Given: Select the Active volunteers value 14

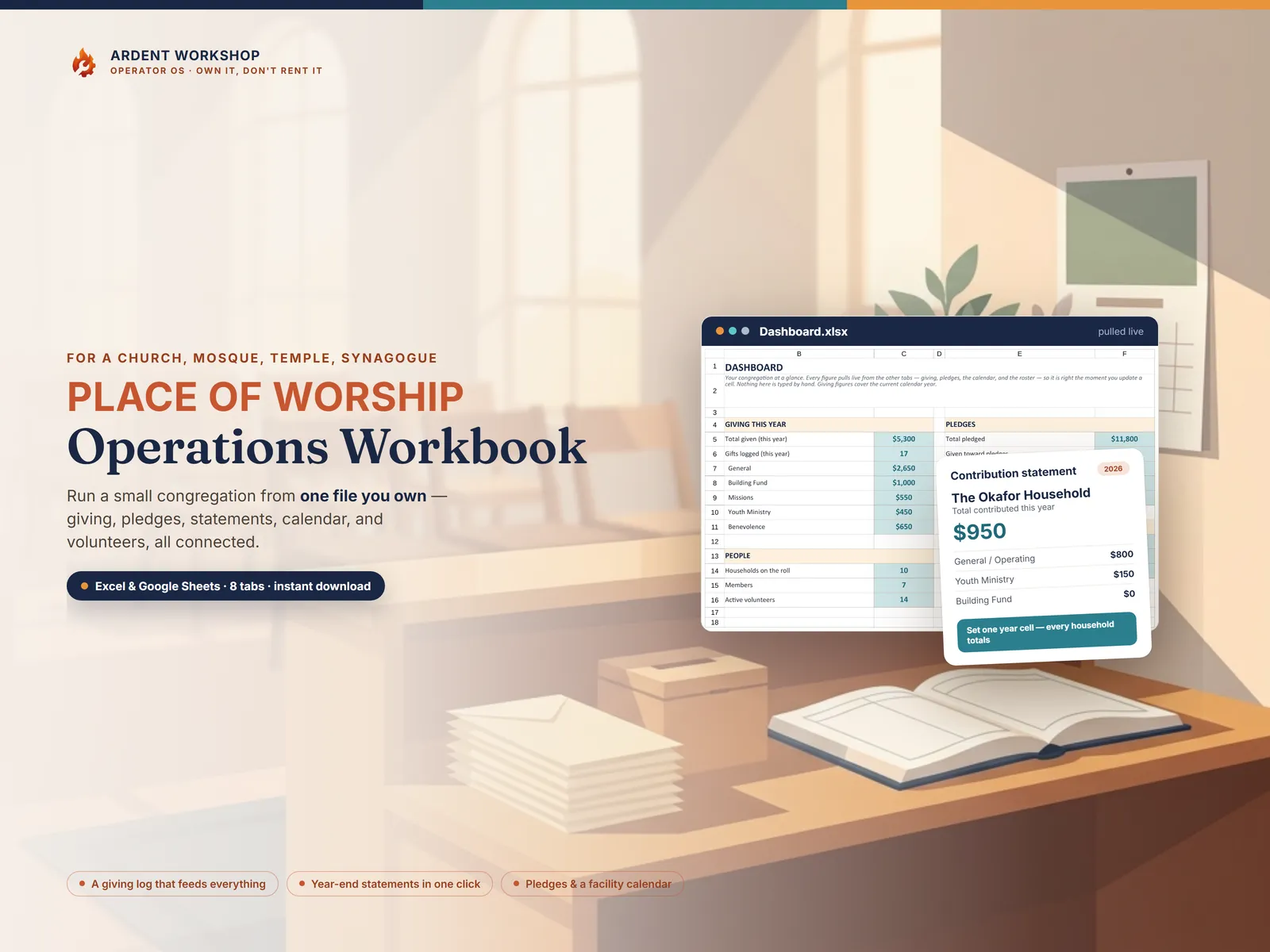Looking at the screenshot, I should click(x=903, y=600).
